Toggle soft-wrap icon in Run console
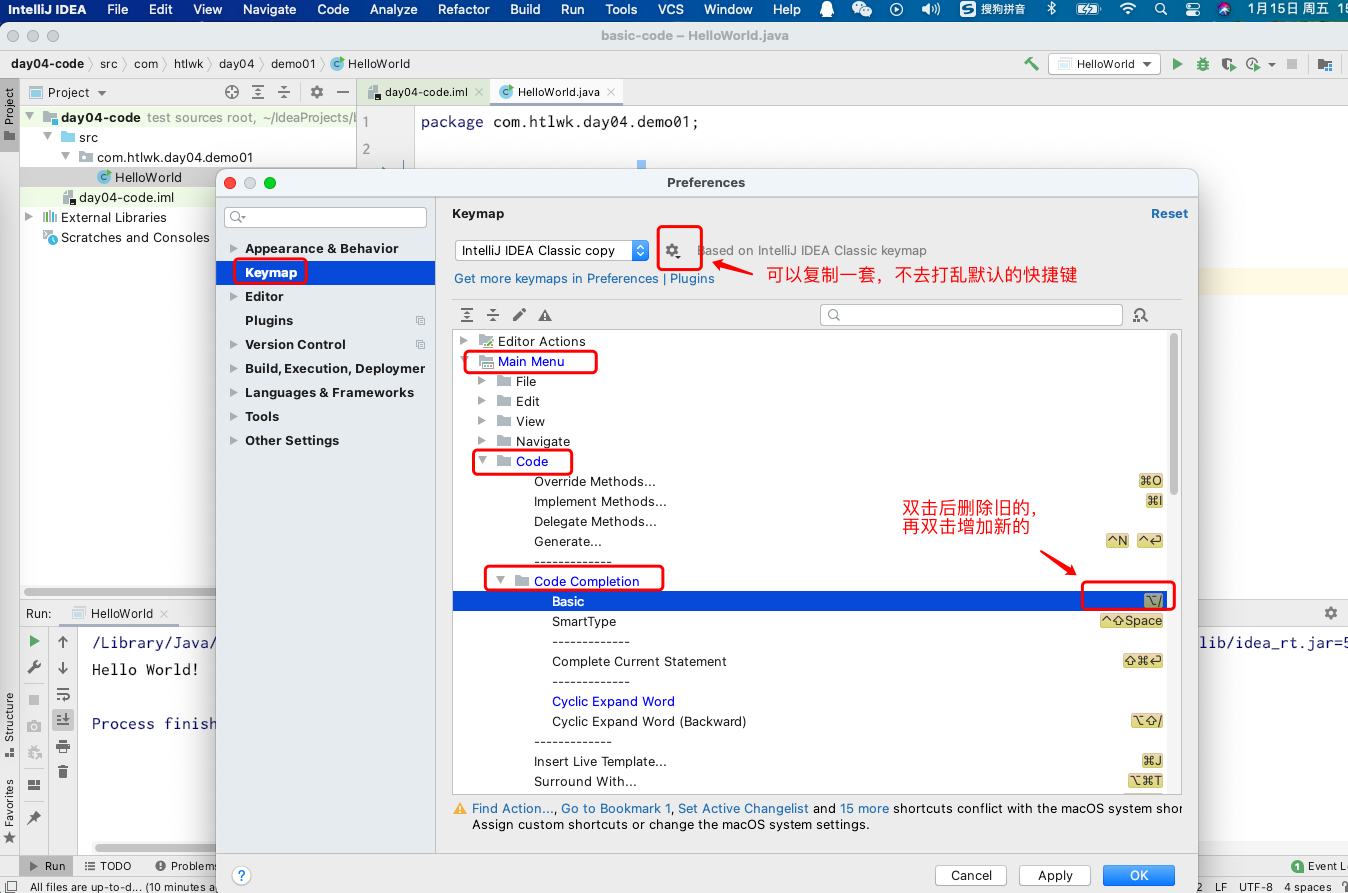 (x=63, y=694)
